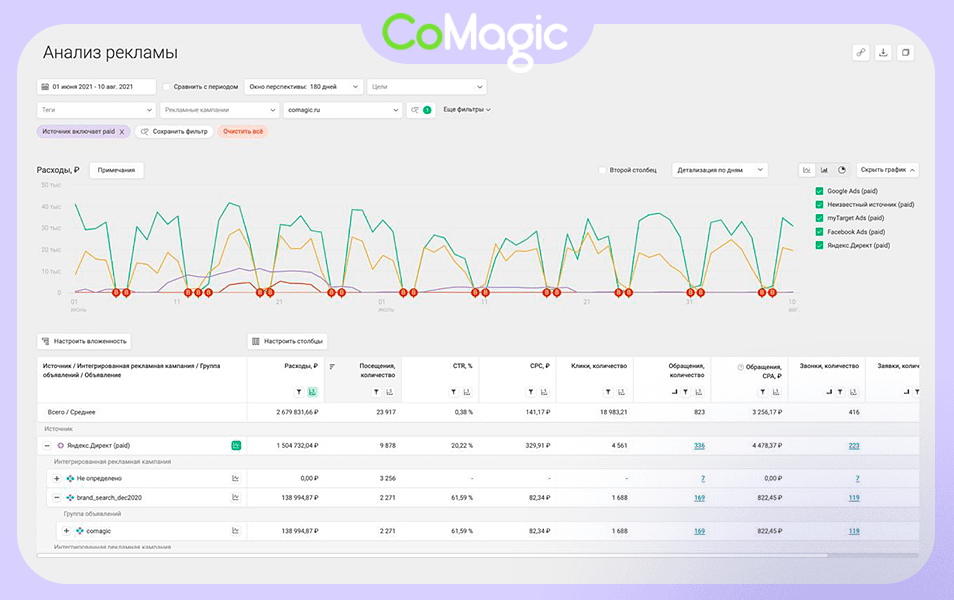The height and width of the screenshot is (600, 954).
Task: Open Яндекс.Директ Звонки link 223
Action: tap(854, 446)
